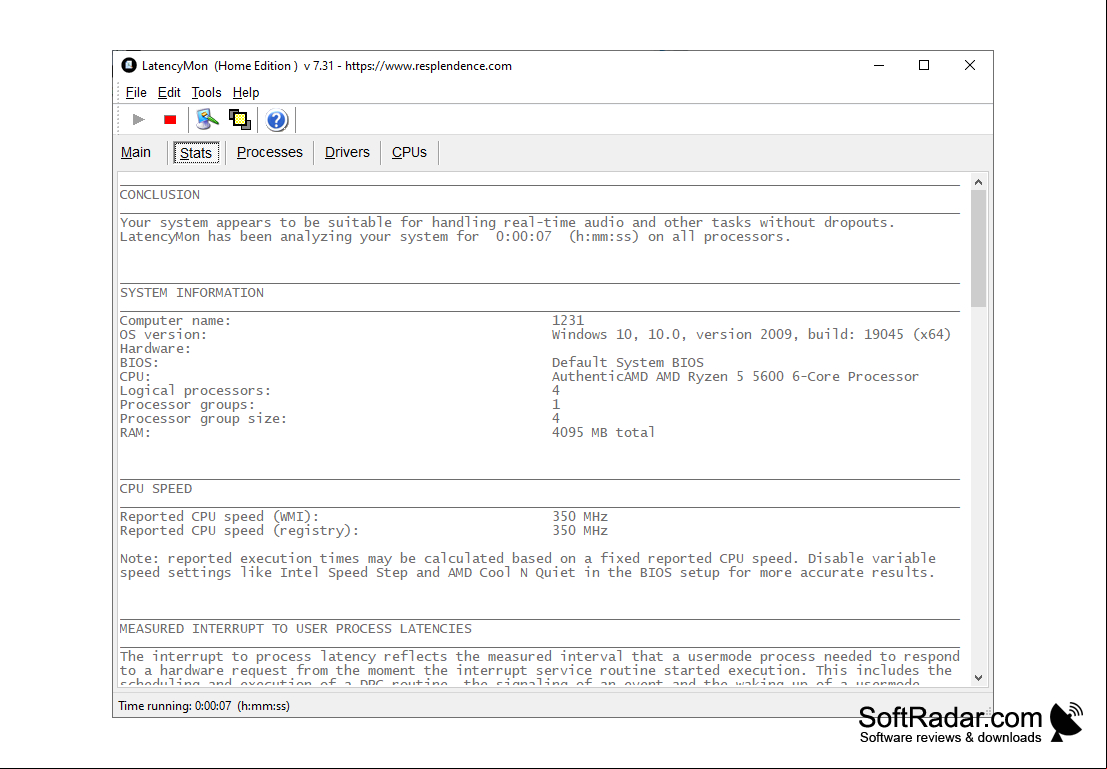Click the Hardware: label
The width and height of the screenshot is (1107, 769).
click(155, 349)
